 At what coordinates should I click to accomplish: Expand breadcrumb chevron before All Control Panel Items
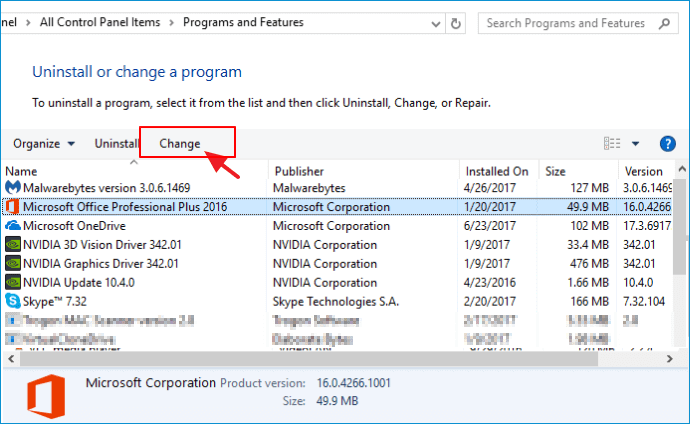tap(28, 22)
